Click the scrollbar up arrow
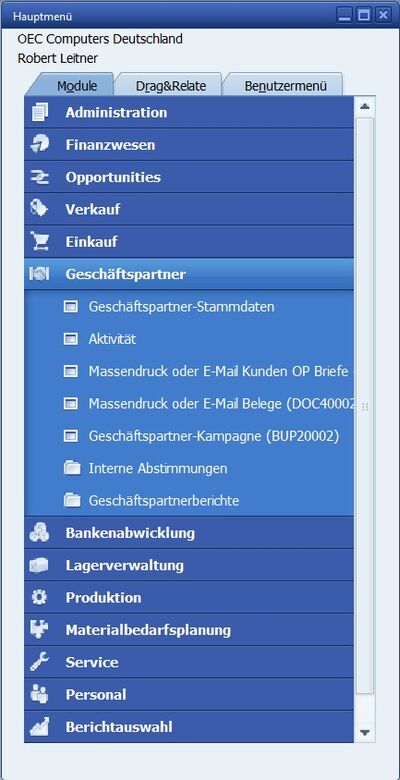The image size is (400, 780). coord(365,106)
